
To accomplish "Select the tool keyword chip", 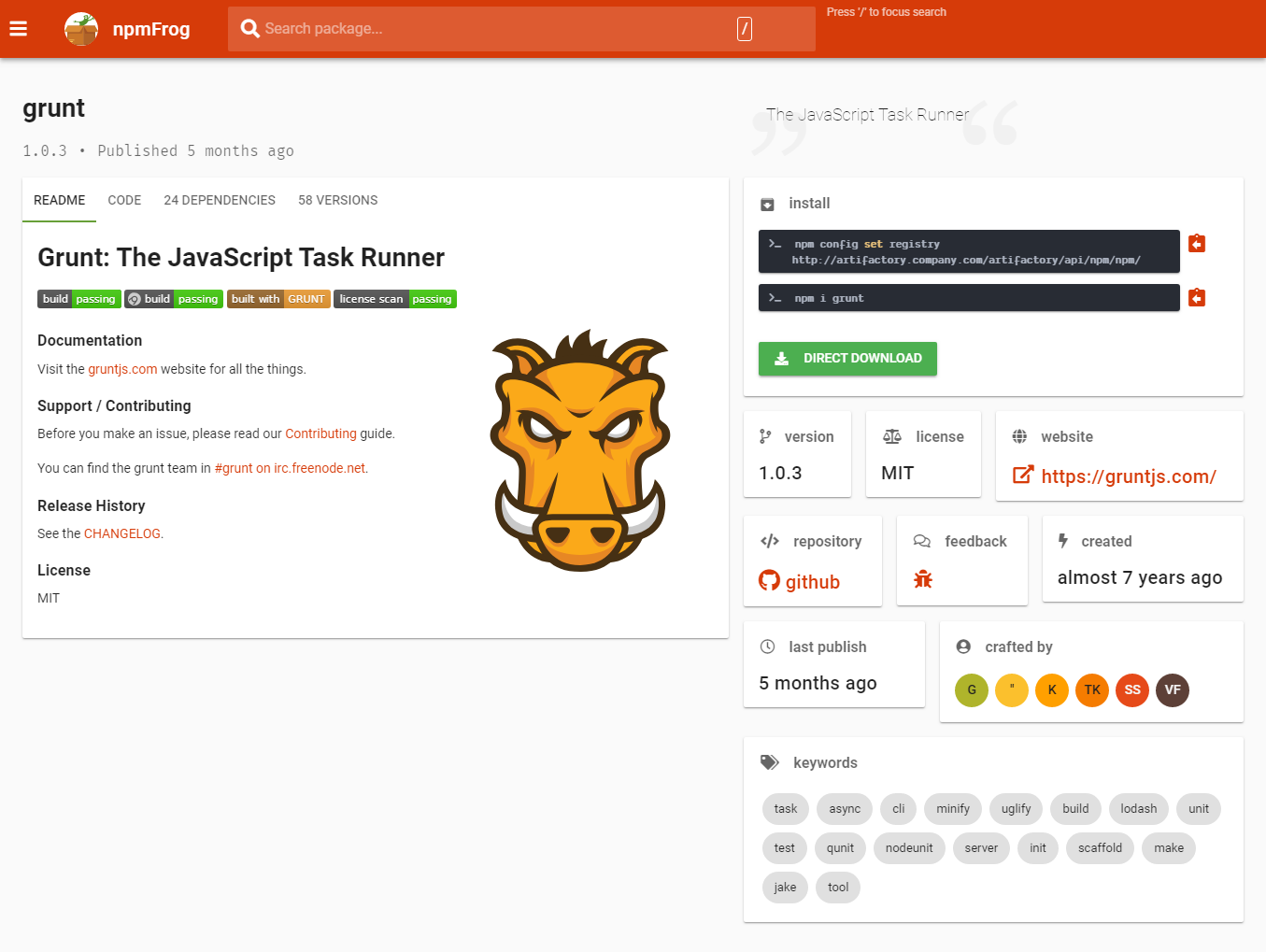I will [x=838, y=888].
